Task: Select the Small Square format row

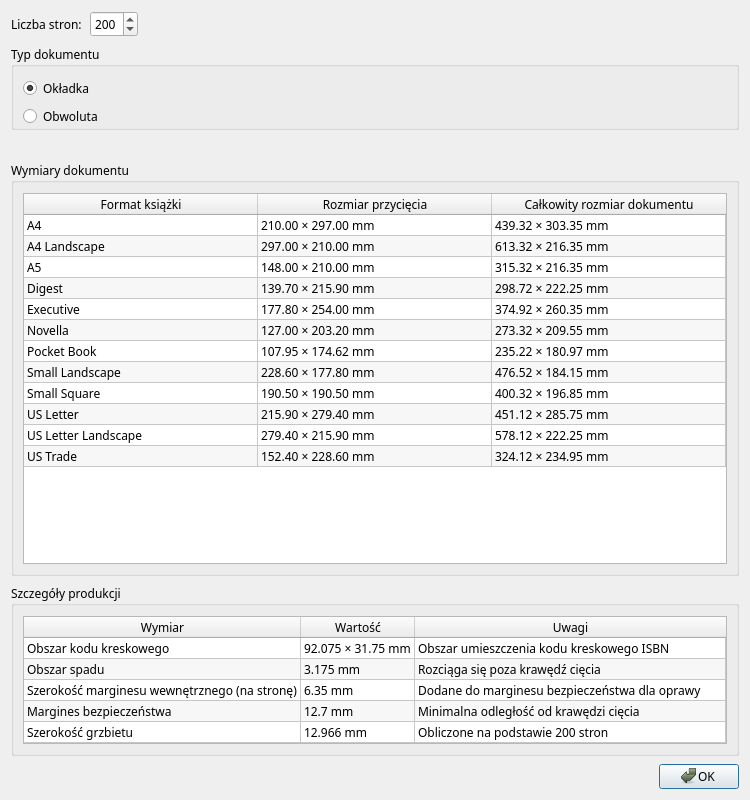Action: tap(140, 393)
